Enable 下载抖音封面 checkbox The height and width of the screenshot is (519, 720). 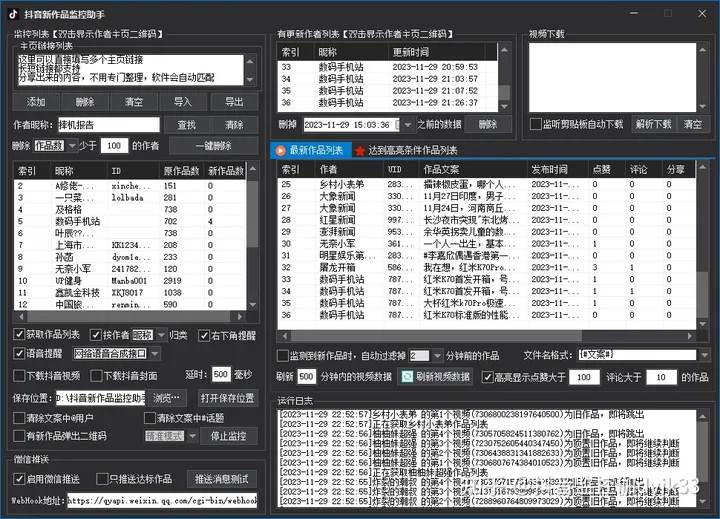(96, 376)
